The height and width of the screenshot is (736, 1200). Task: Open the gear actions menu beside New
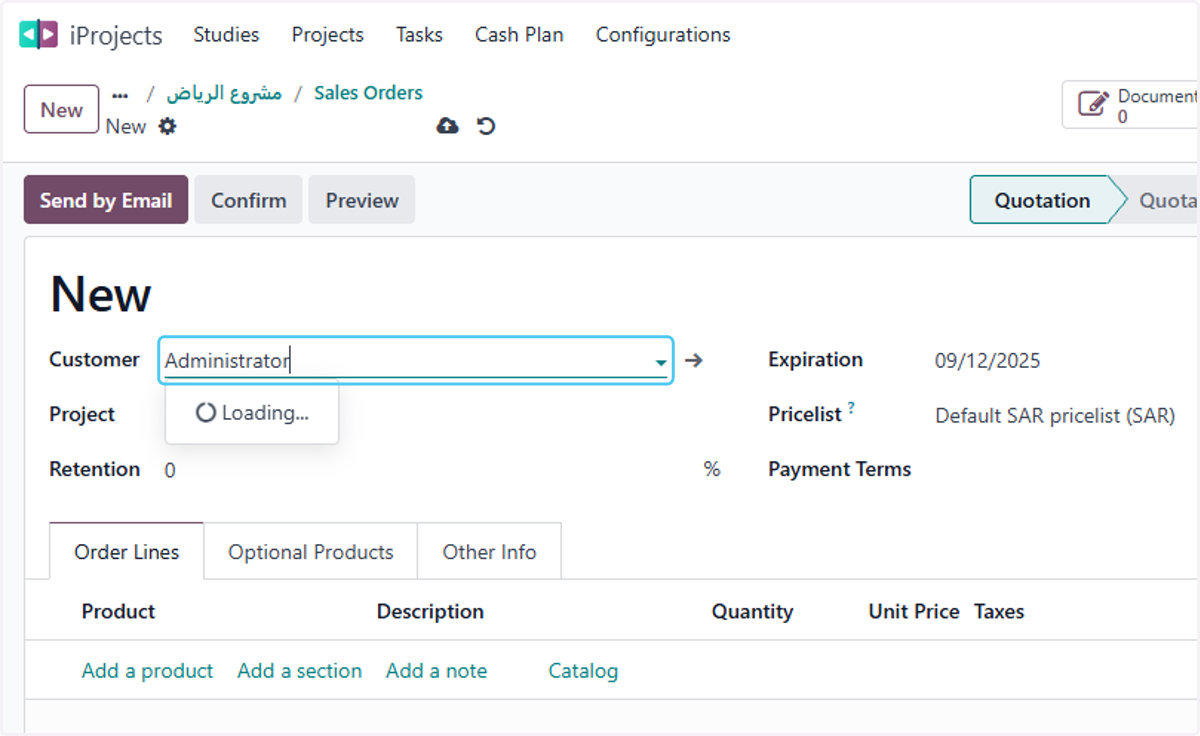point(167,126)
